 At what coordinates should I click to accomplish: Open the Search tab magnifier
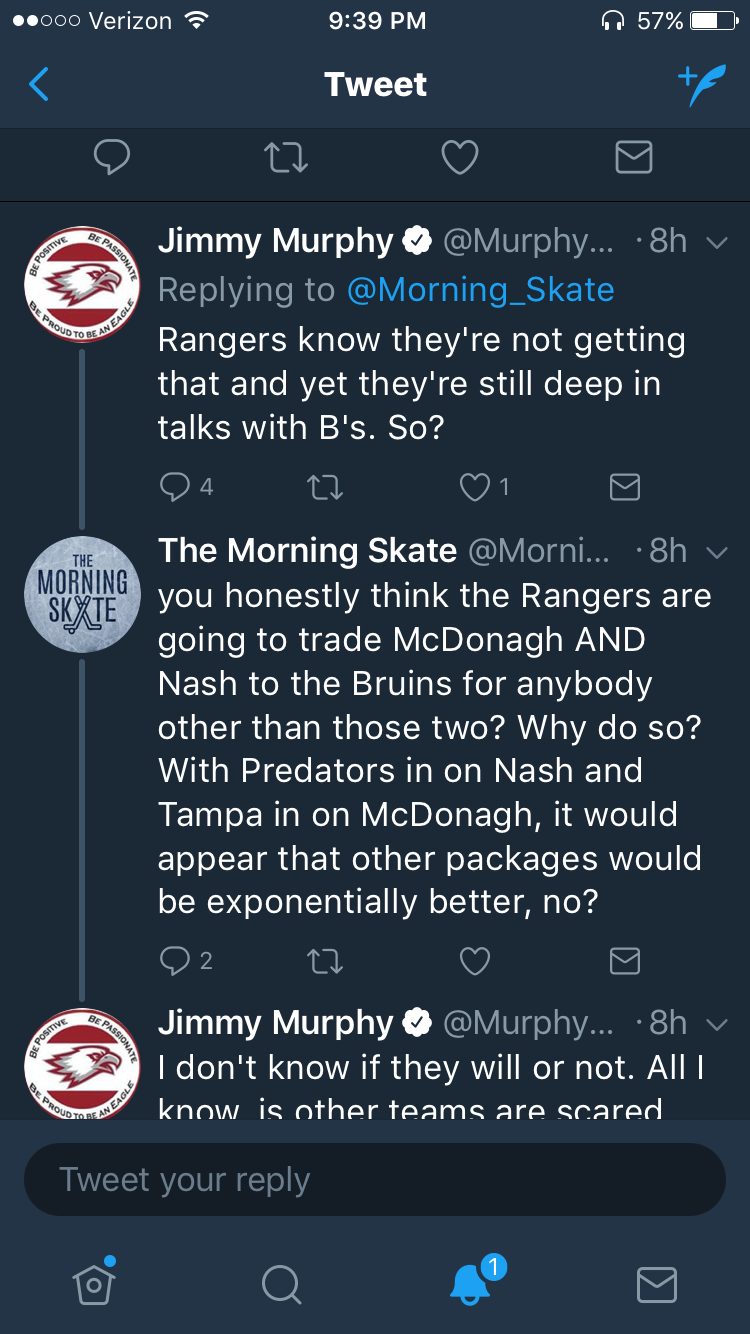pyautogui.click(x=280, y=1284)
